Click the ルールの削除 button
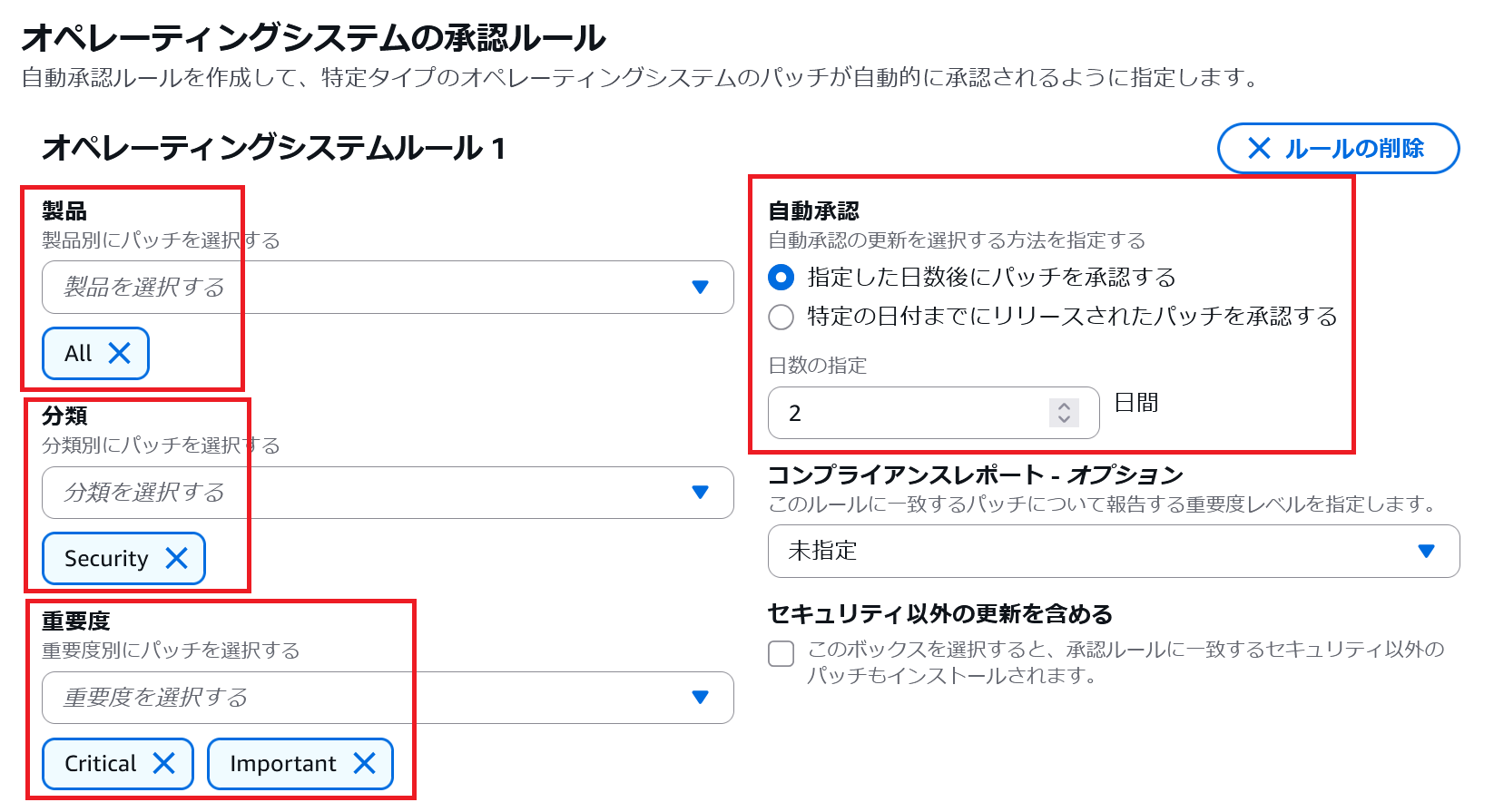The image size is (1494, 812). (x=1337, y=148)
